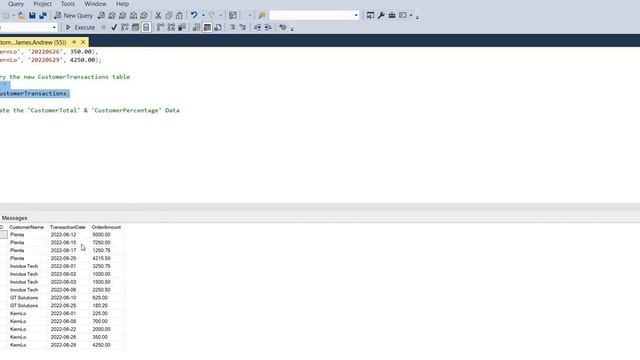
Task: Select the cell with amount 7250.00
Action: click(107, 242)
